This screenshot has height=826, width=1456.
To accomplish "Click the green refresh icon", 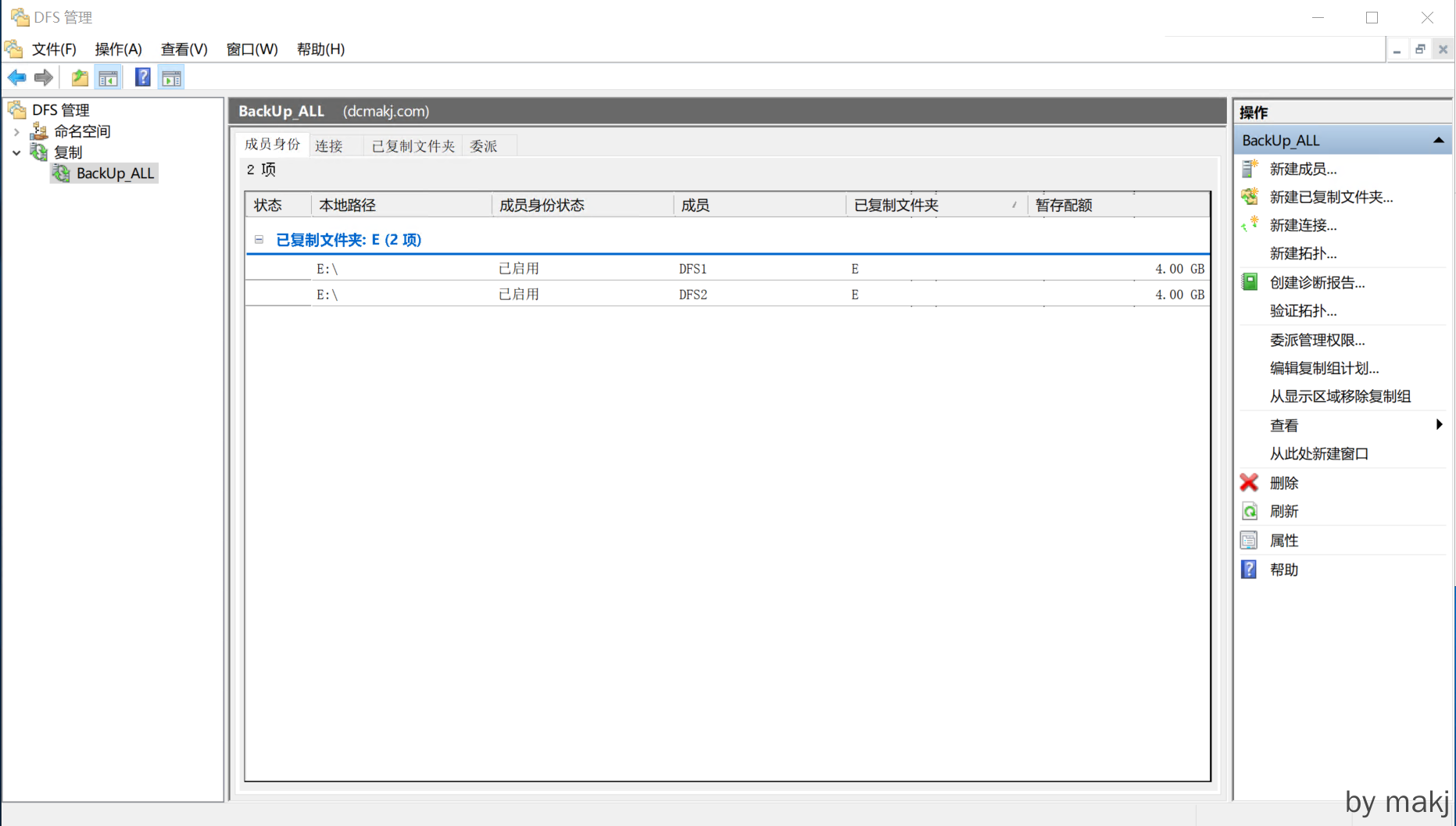I will (x=1249, y=511).
